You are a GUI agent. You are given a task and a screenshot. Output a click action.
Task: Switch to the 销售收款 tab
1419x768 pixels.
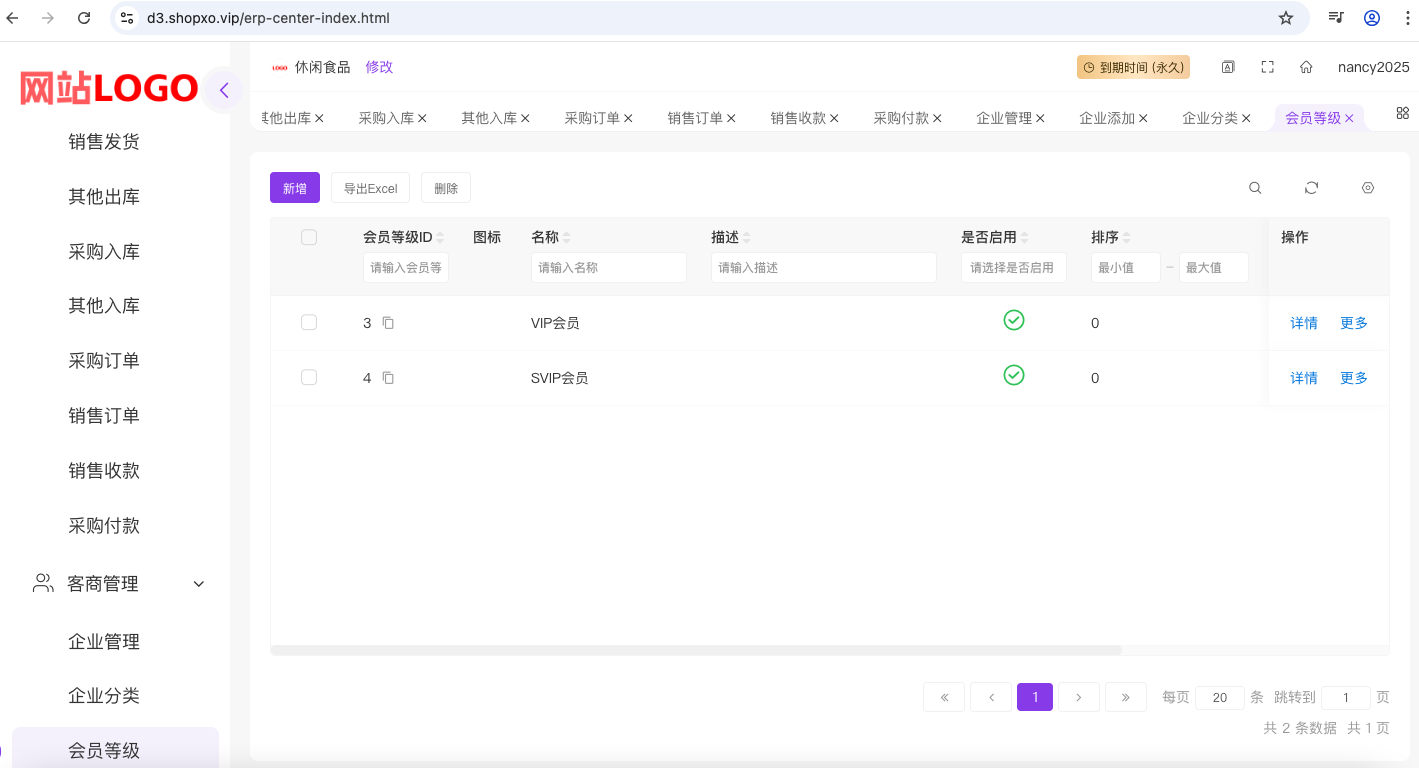pos(798,118)
